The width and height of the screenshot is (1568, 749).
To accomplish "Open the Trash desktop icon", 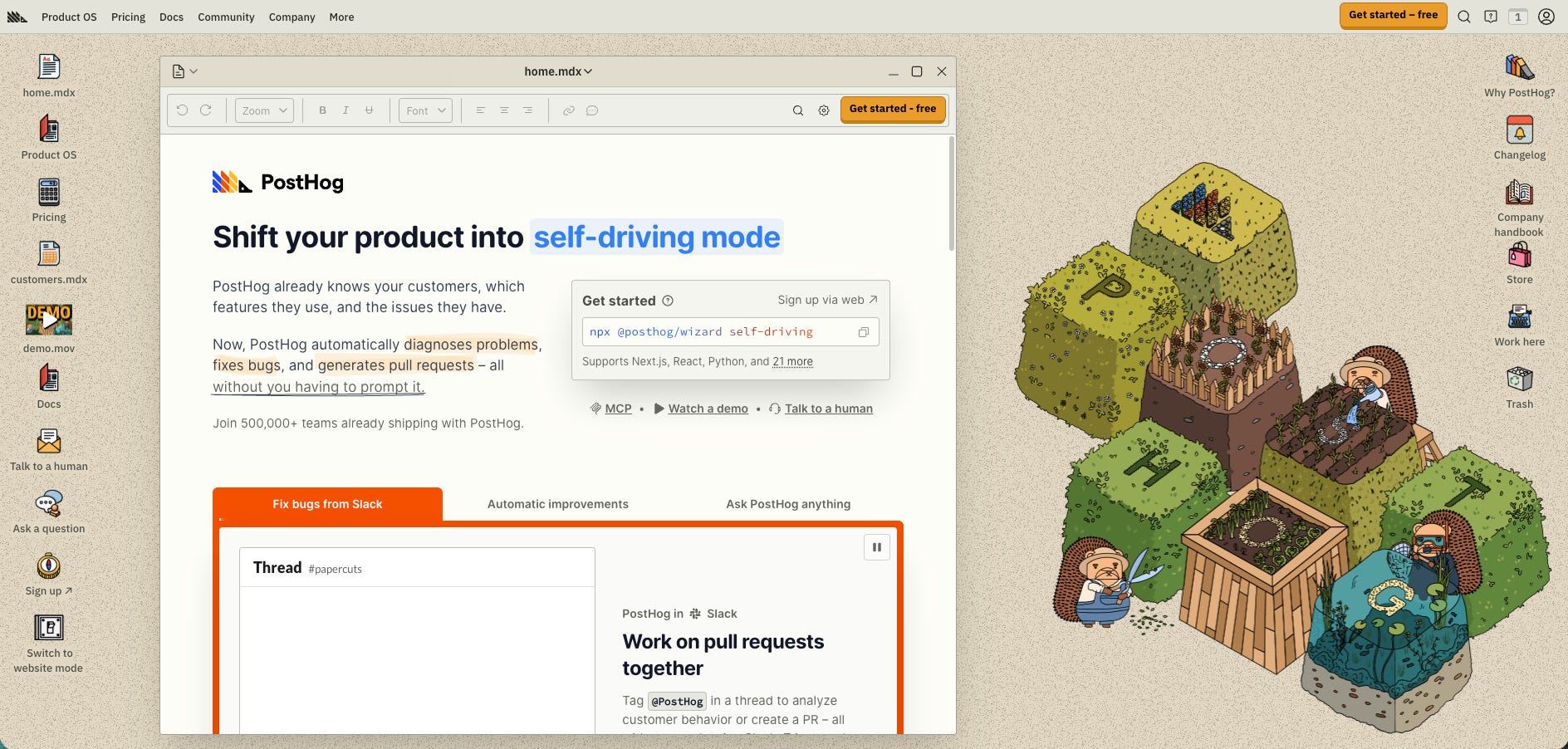I will (x=1520, y=379).
